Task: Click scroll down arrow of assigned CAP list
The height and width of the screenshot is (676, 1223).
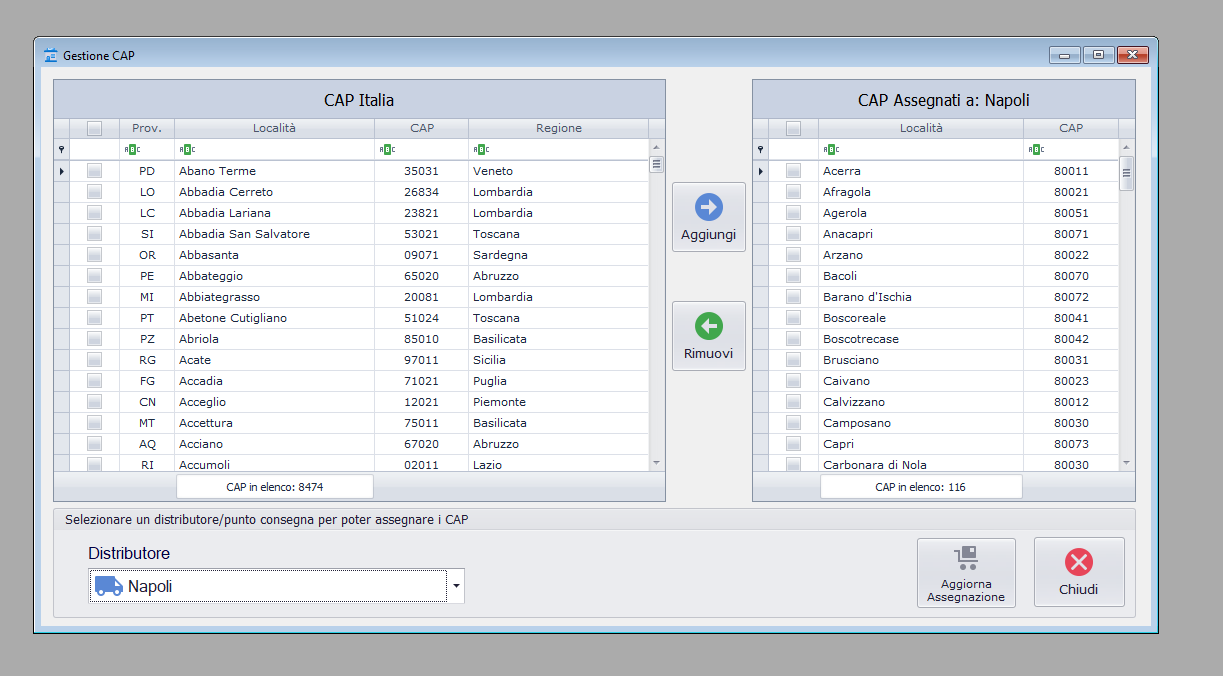Action: tap(1126, 463)
